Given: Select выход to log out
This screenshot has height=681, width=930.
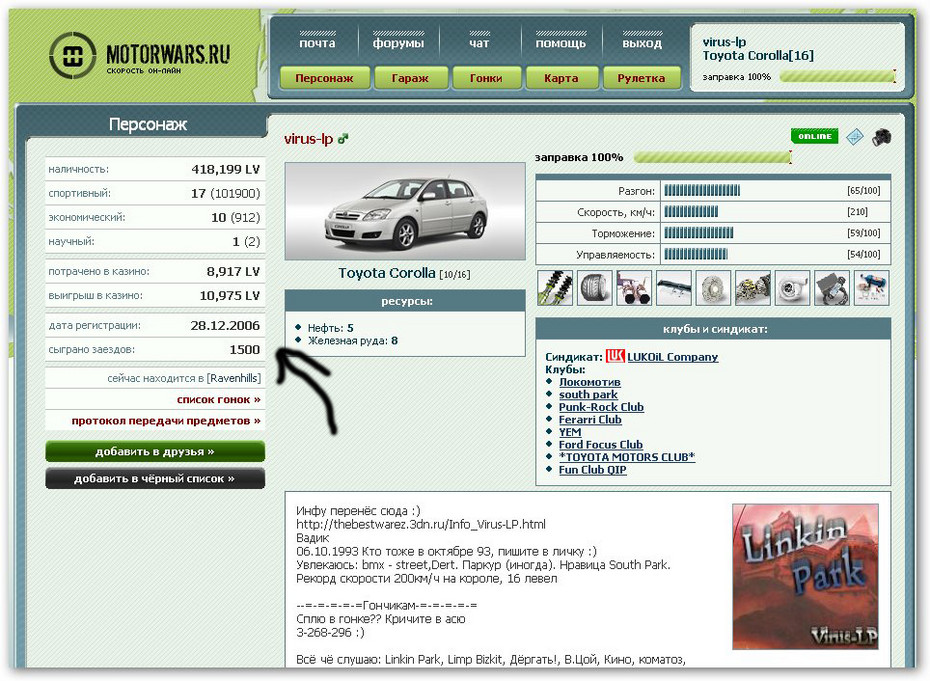Looking at the screenshot, I should coord(642,43).
